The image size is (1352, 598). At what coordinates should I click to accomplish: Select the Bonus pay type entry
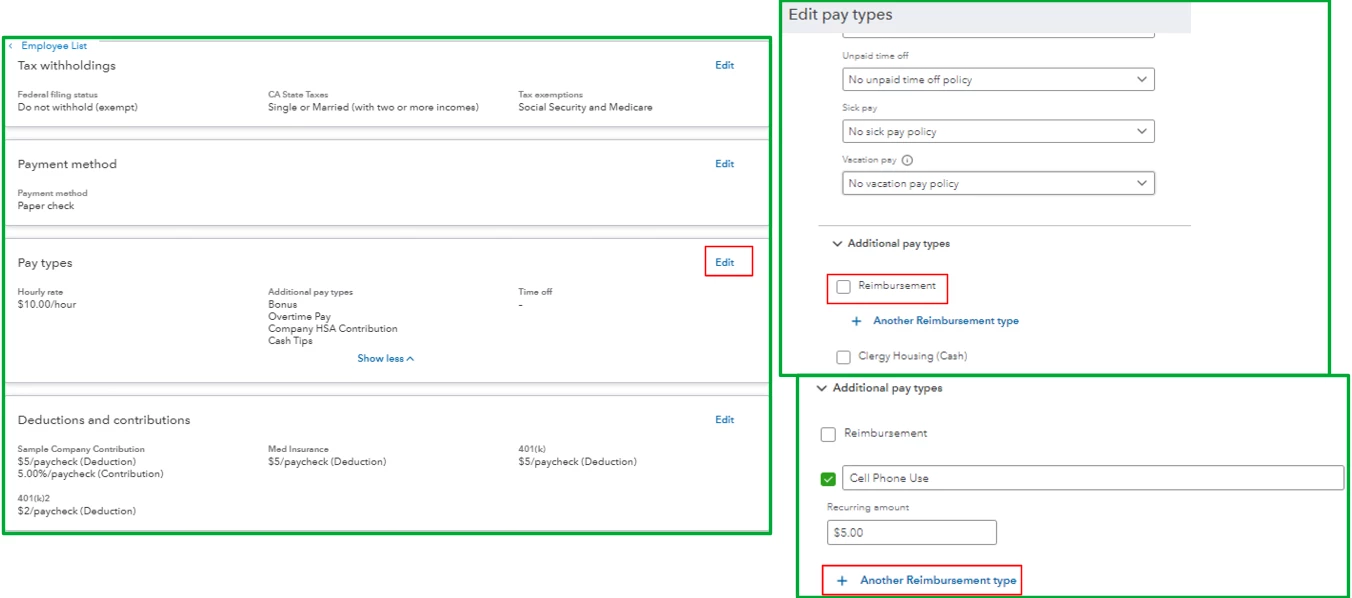(283, 304)
